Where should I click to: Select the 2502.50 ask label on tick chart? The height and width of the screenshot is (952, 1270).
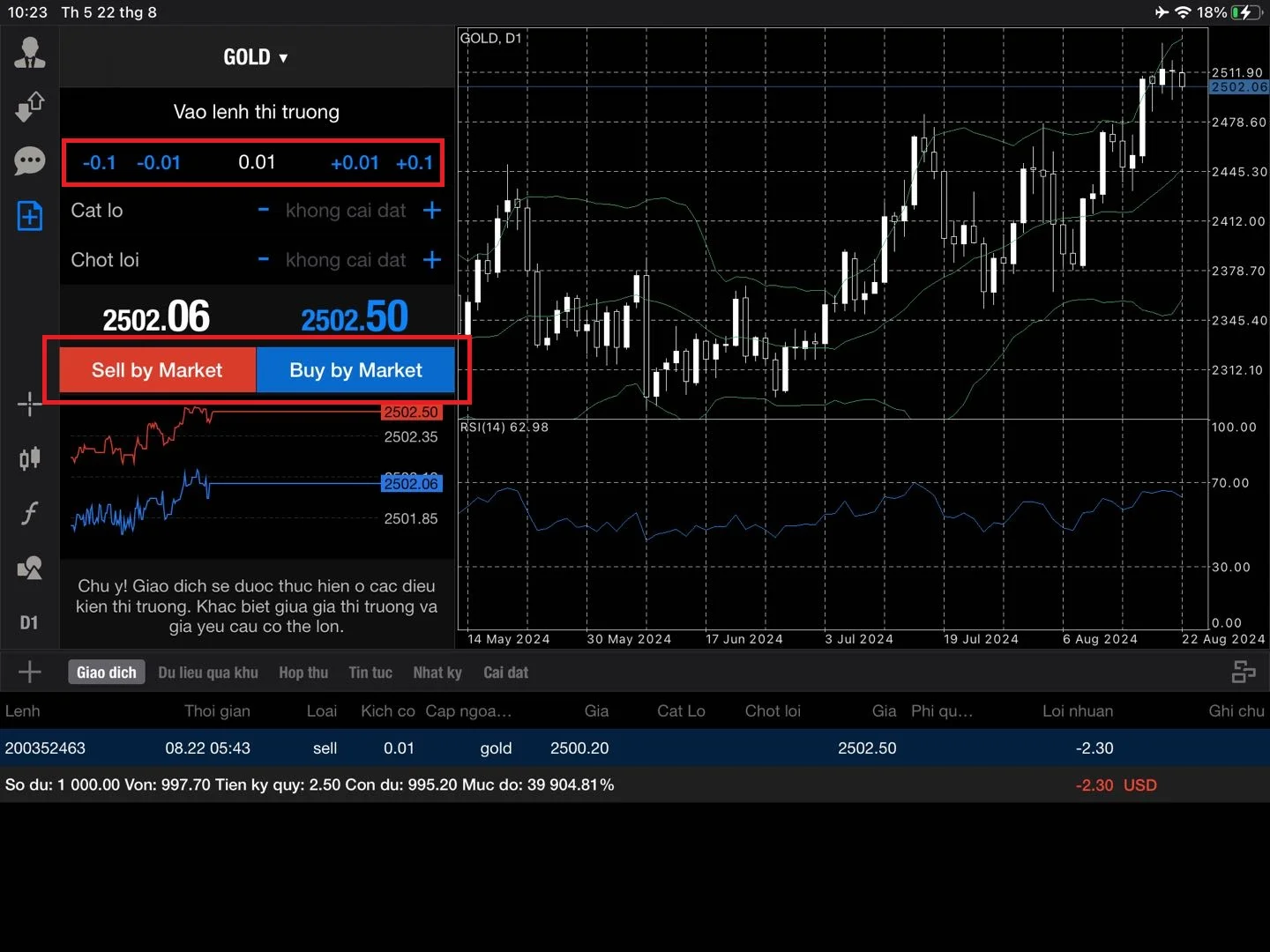pos(411,412)
